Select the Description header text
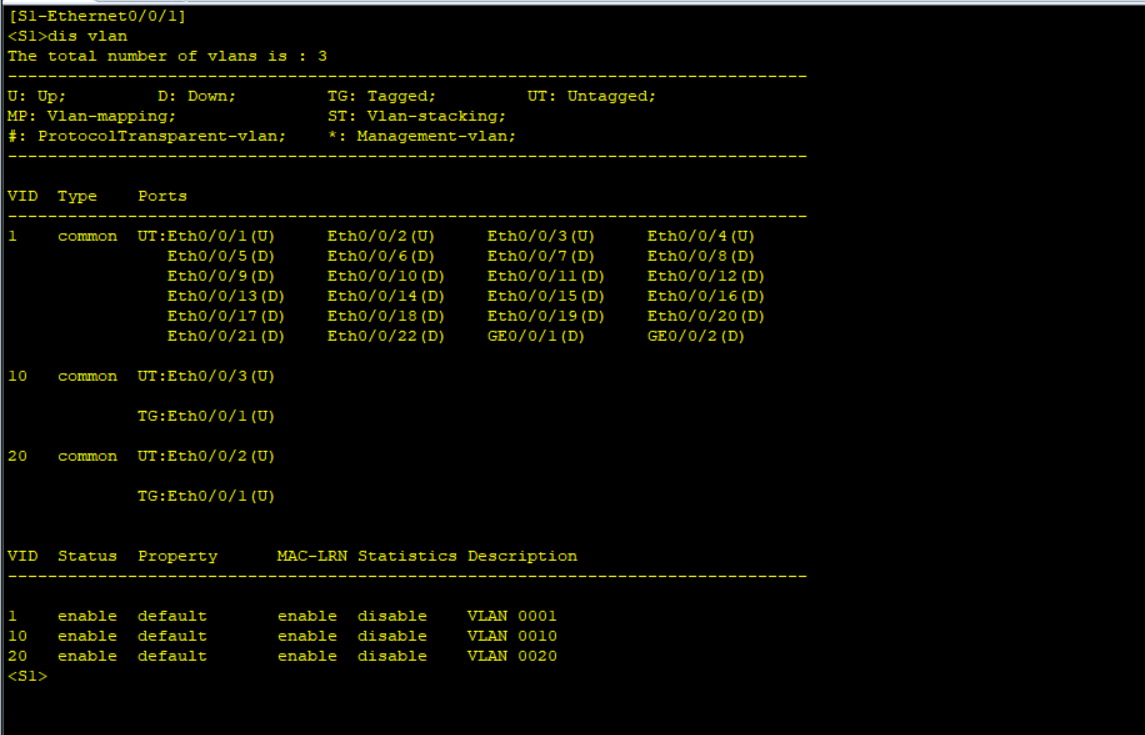This screenshot has height=735, width=1145. click(x=521, y=555)
